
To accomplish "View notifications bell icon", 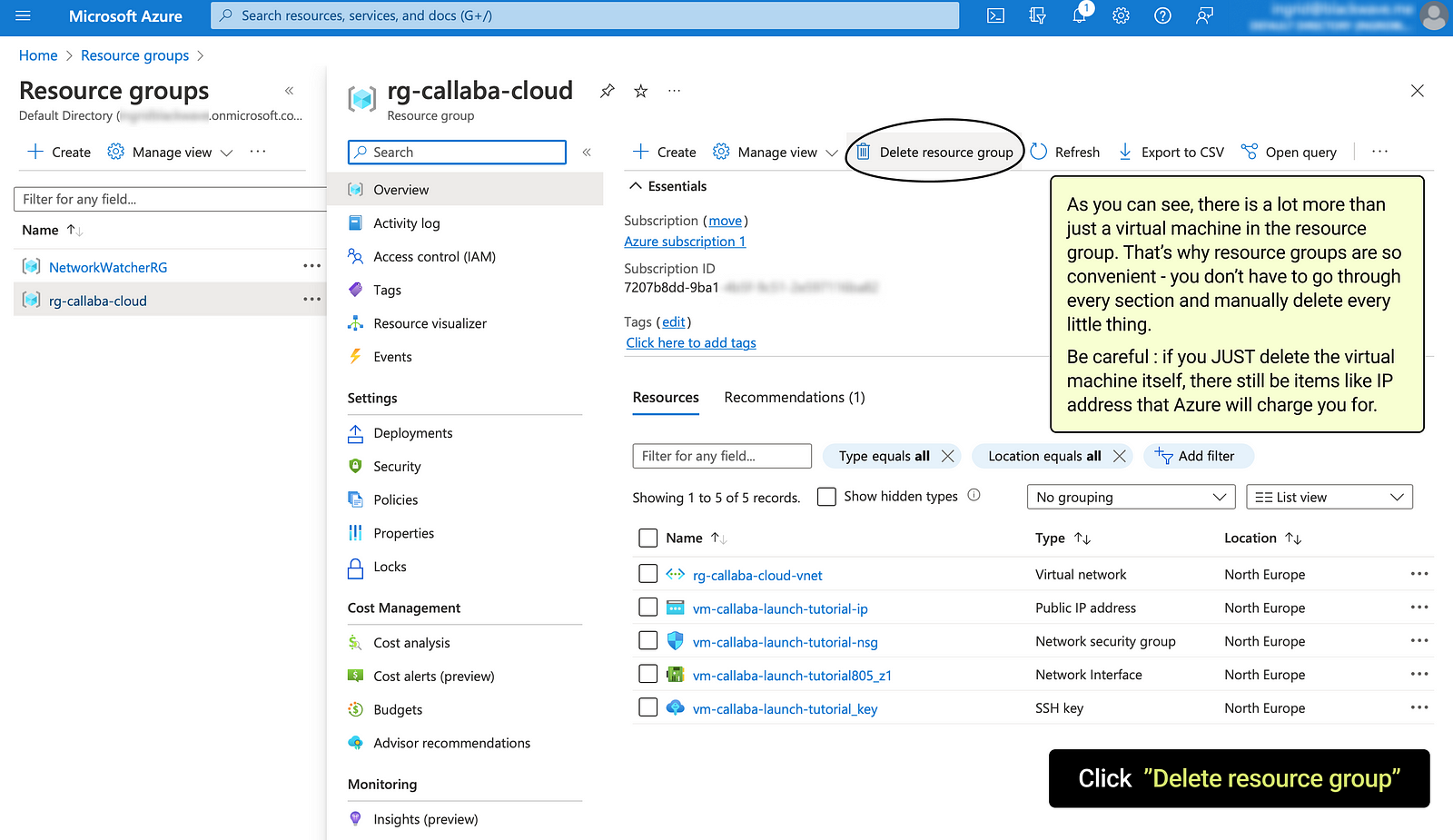I will (1079, 15).
